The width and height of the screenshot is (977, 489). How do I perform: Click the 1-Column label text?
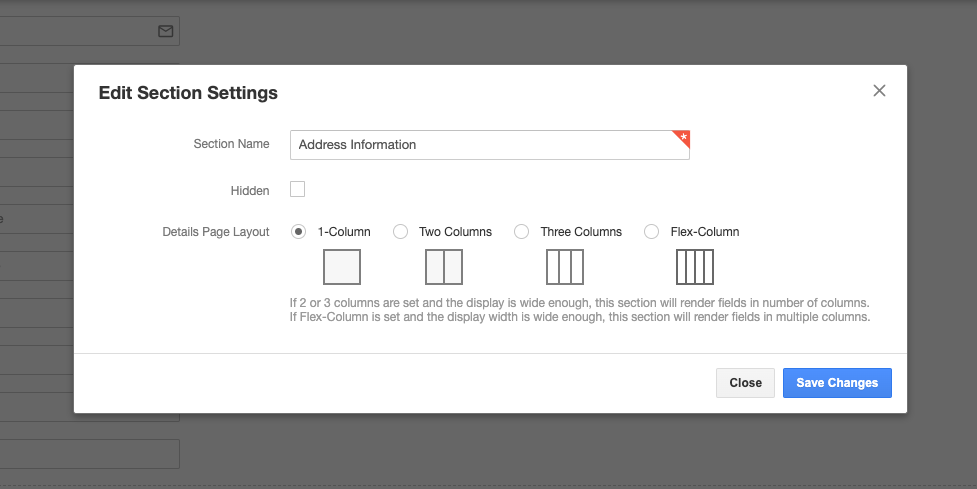[x=344, y=232]
